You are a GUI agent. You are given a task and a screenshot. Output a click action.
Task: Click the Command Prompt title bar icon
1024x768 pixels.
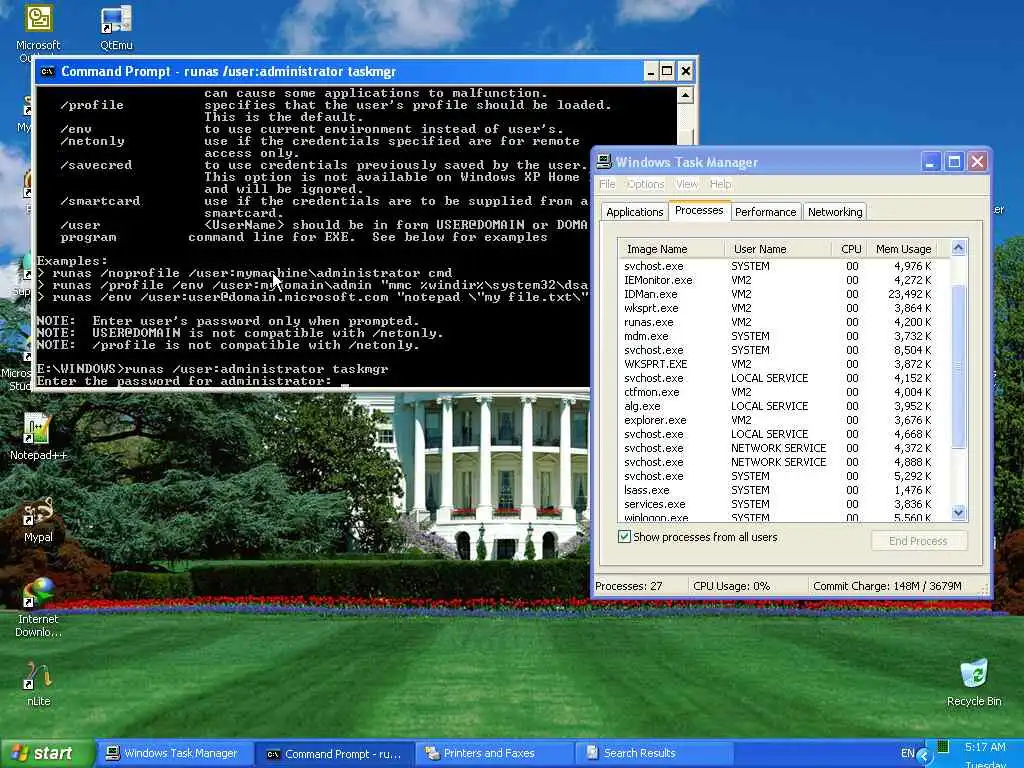tap(48, 71)
